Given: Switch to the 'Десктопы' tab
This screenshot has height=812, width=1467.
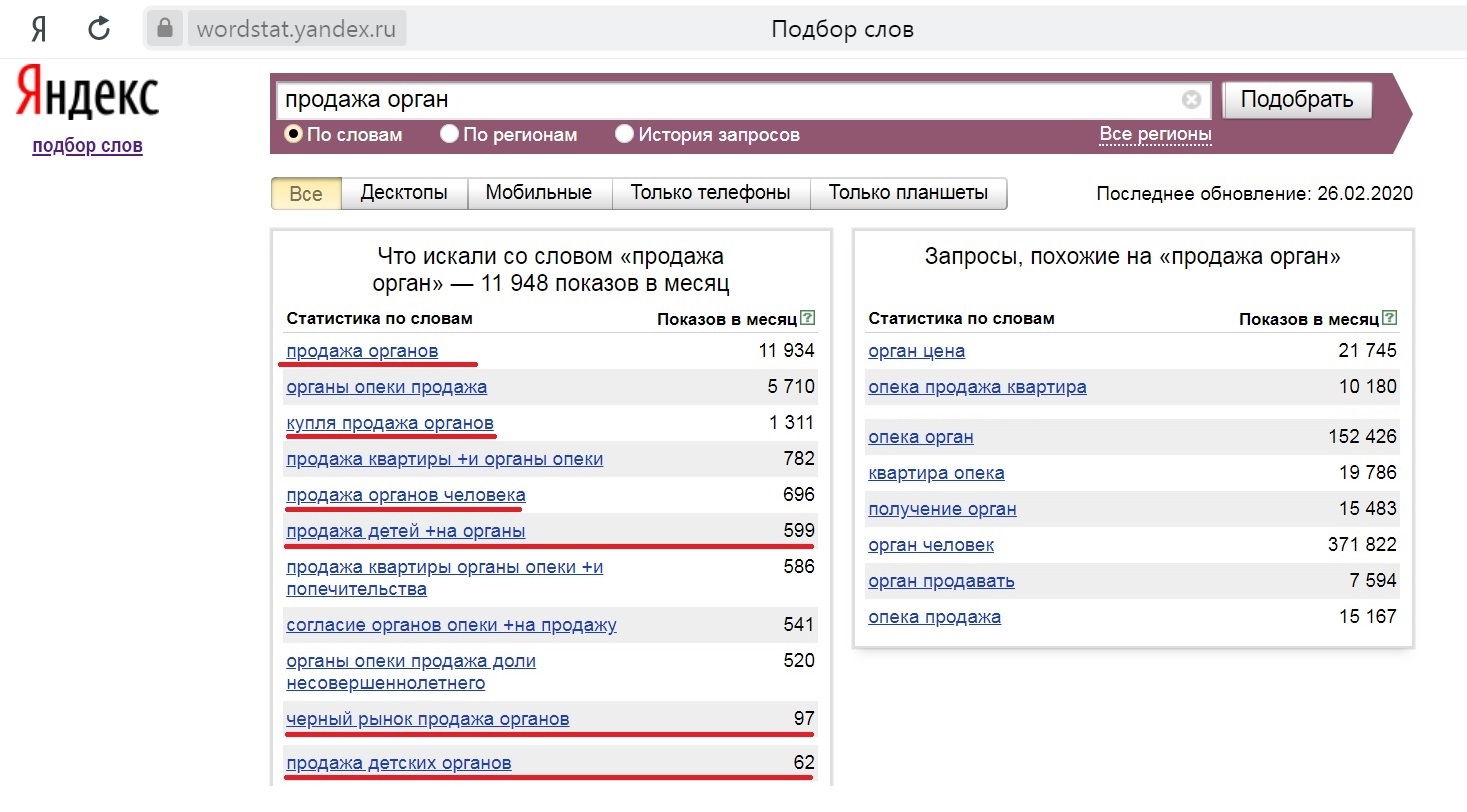Looking at the screenshot, I should (404, 193).
